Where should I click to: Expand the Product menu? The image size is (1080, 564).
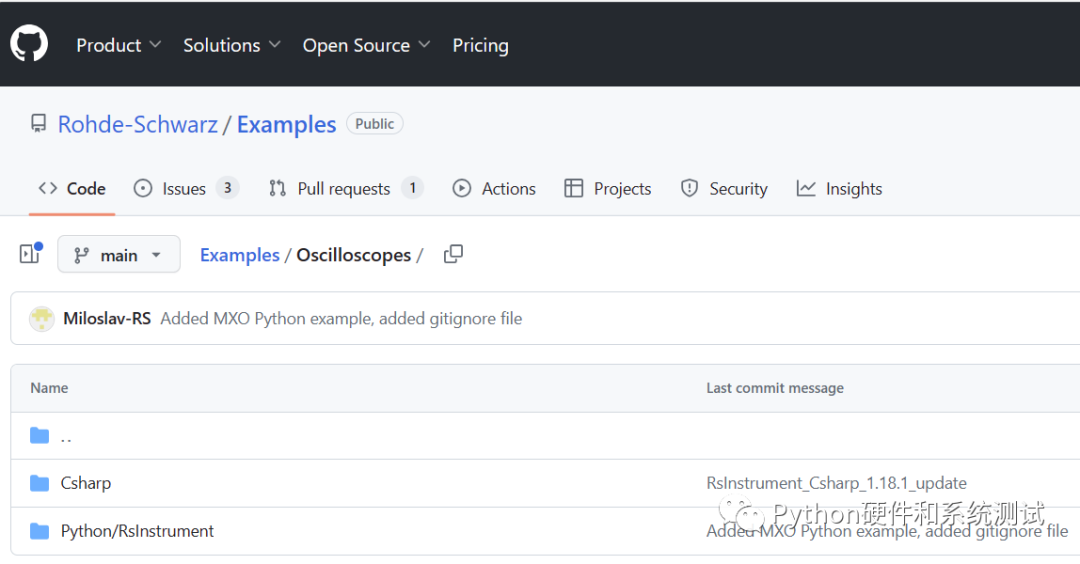click(118, 45)
